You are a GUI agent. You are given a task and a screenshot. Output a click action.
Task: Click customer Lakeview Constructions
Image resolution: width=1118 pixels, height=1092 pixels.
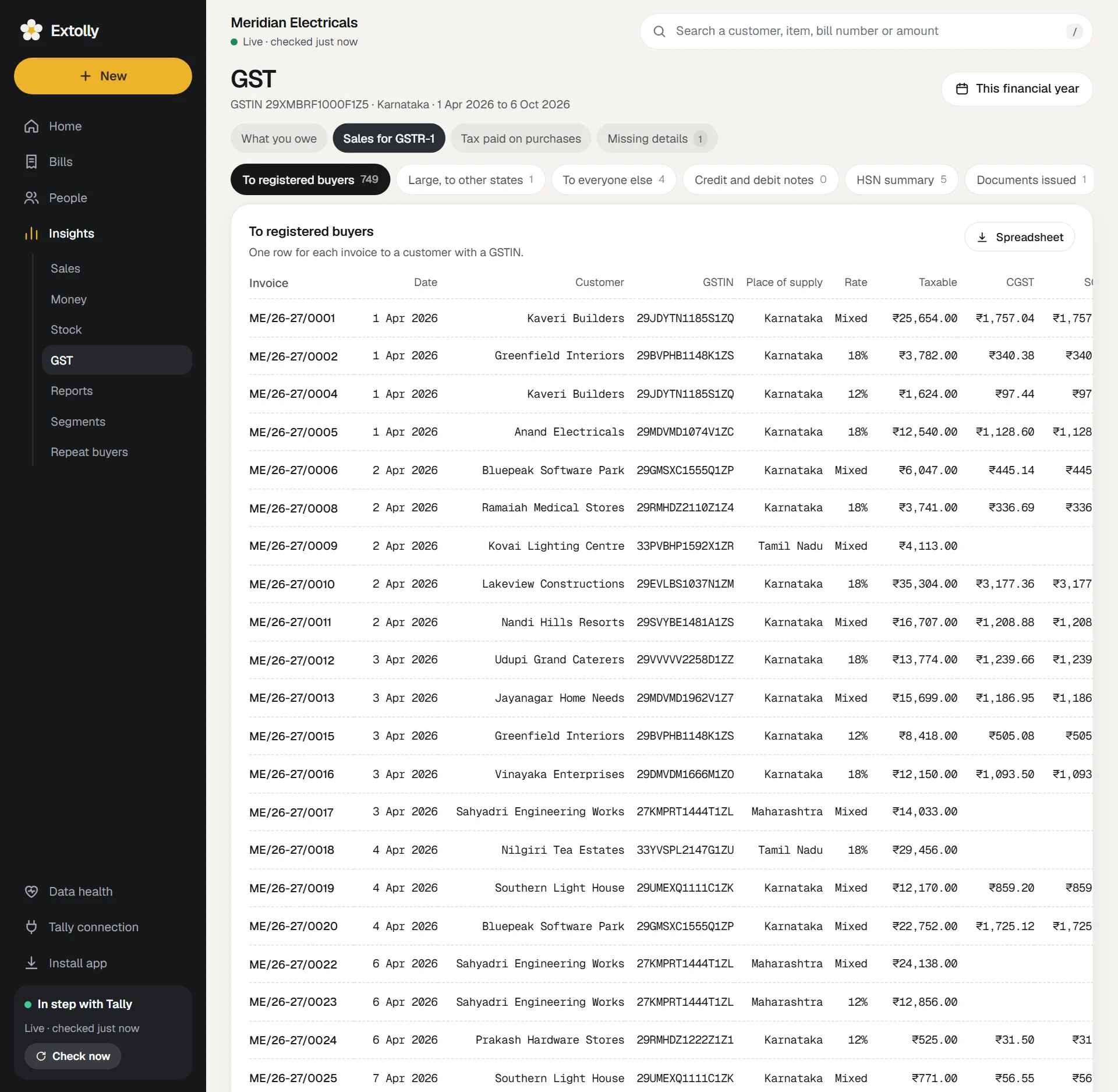(x=553, y=584)
